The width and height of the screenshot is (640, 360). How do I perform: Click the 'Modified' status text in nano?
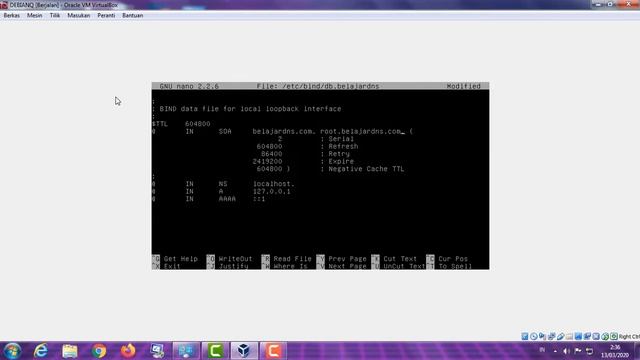pos(463,86)
